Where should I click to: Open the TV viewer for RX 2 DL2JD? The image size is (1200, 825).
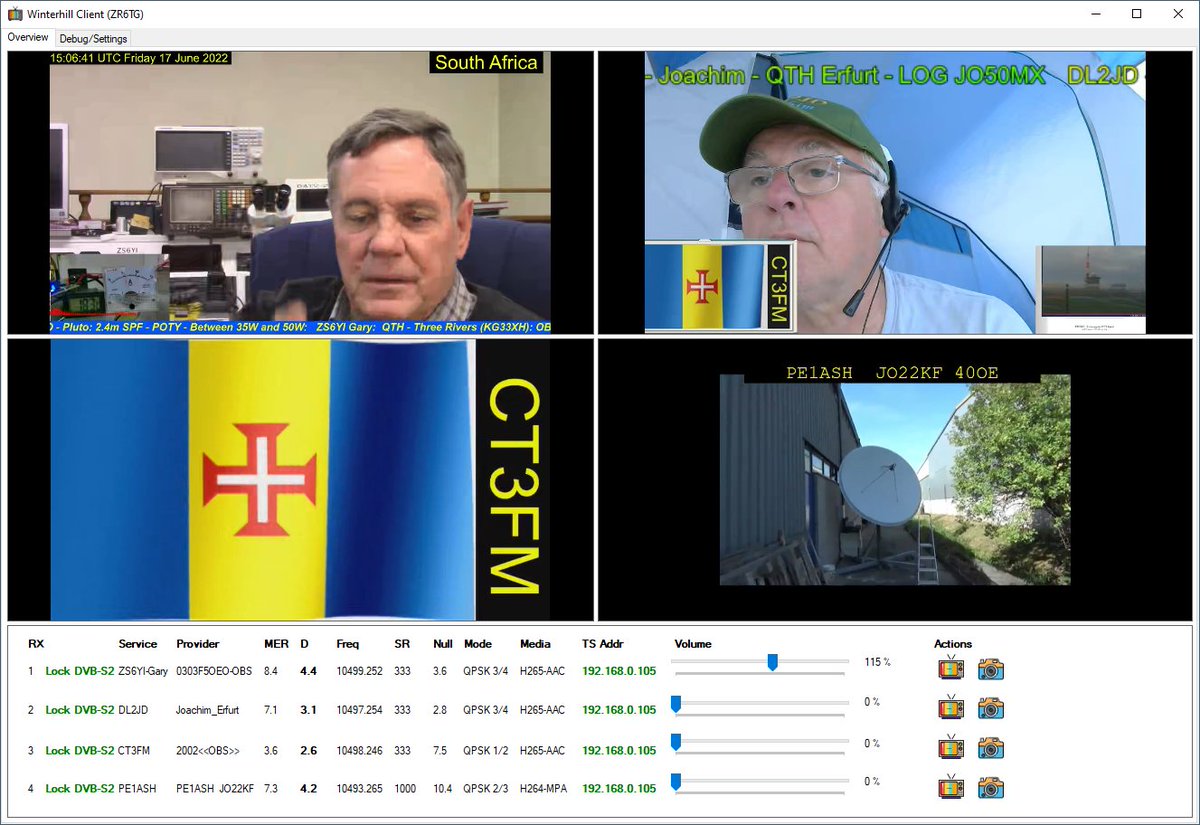950,707
